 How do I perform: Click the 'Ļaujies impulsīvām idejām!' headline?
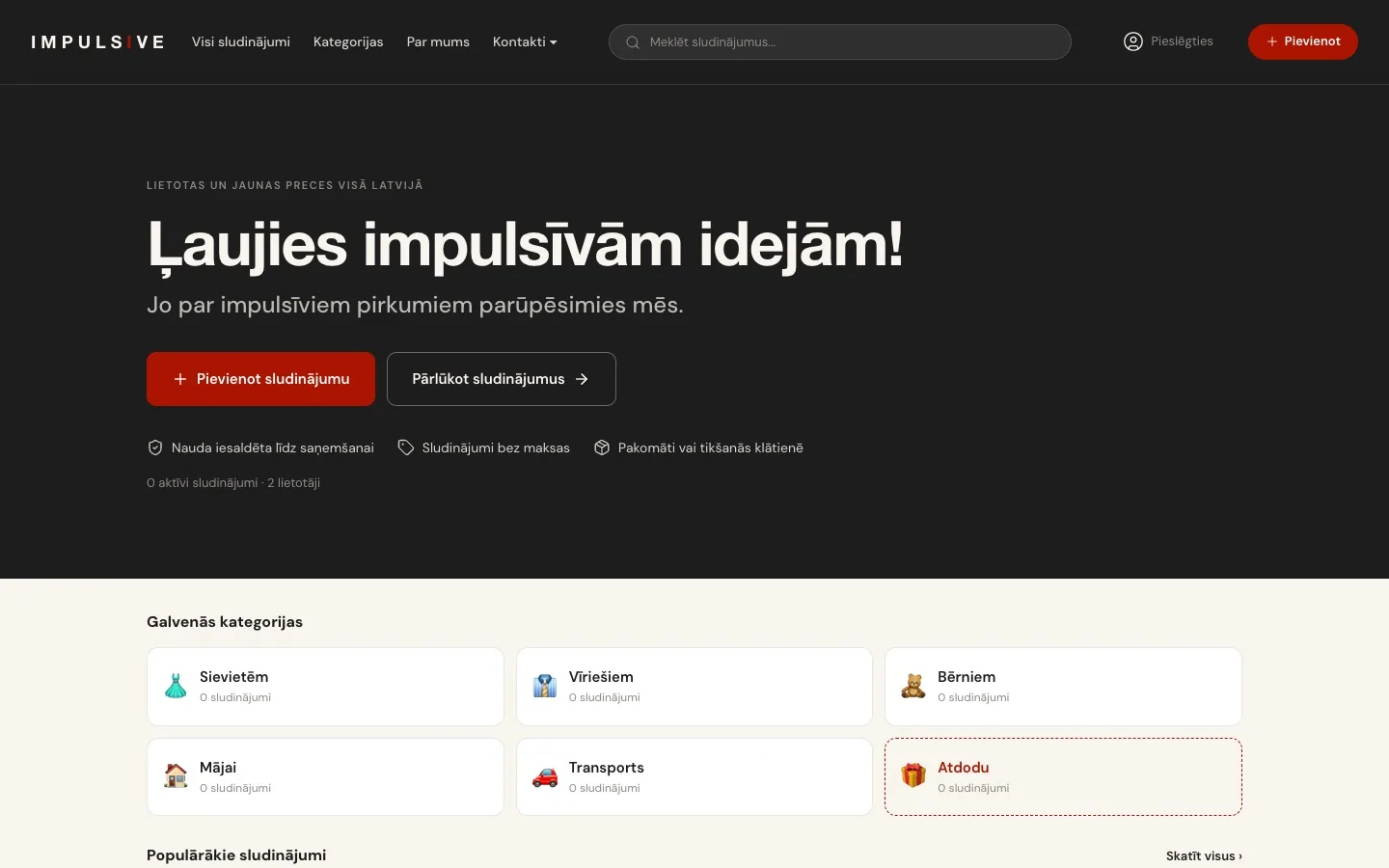click(526, 246)
